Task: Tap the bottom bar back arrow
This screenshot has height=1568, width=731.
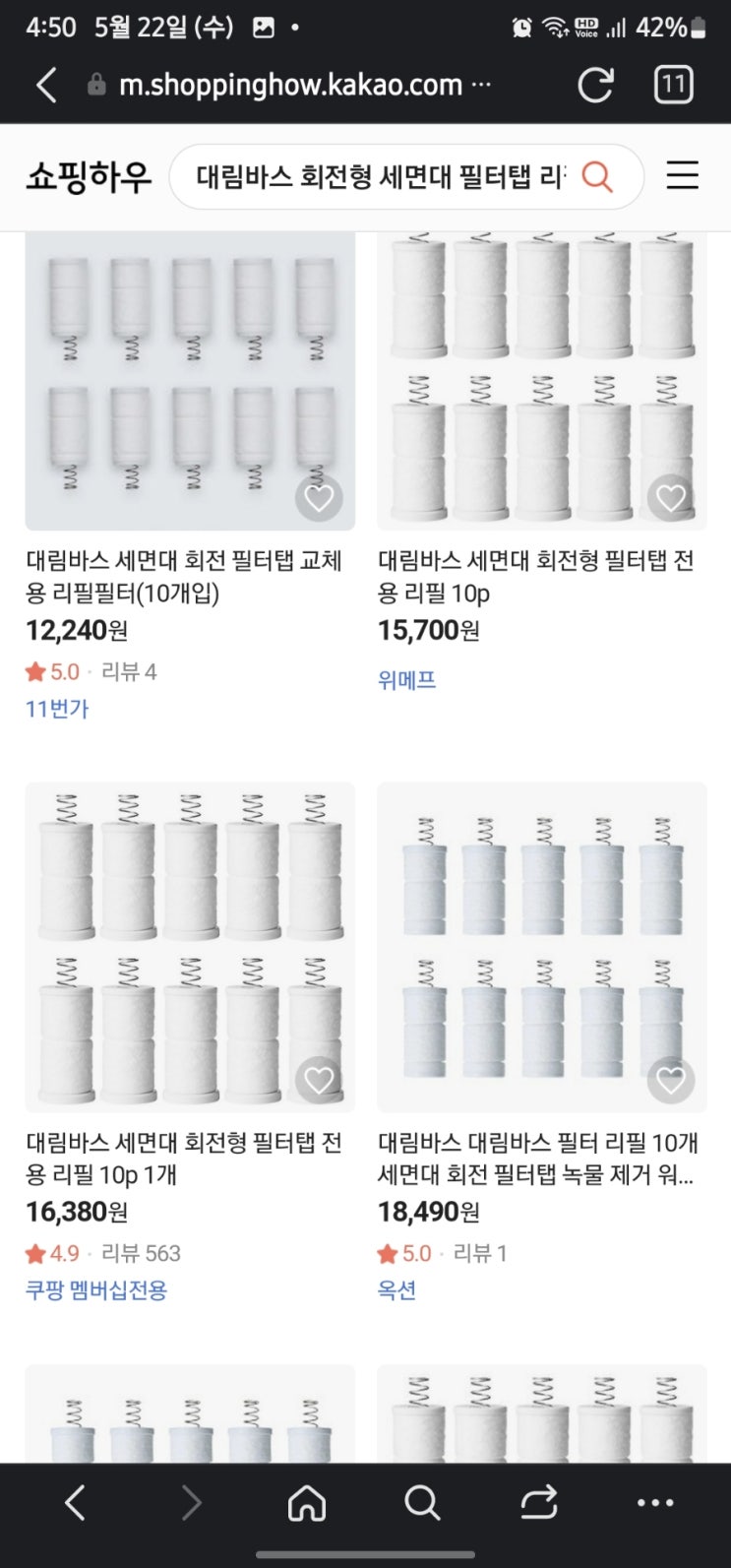Action: pyautogui.click(x=75, y=1503)
